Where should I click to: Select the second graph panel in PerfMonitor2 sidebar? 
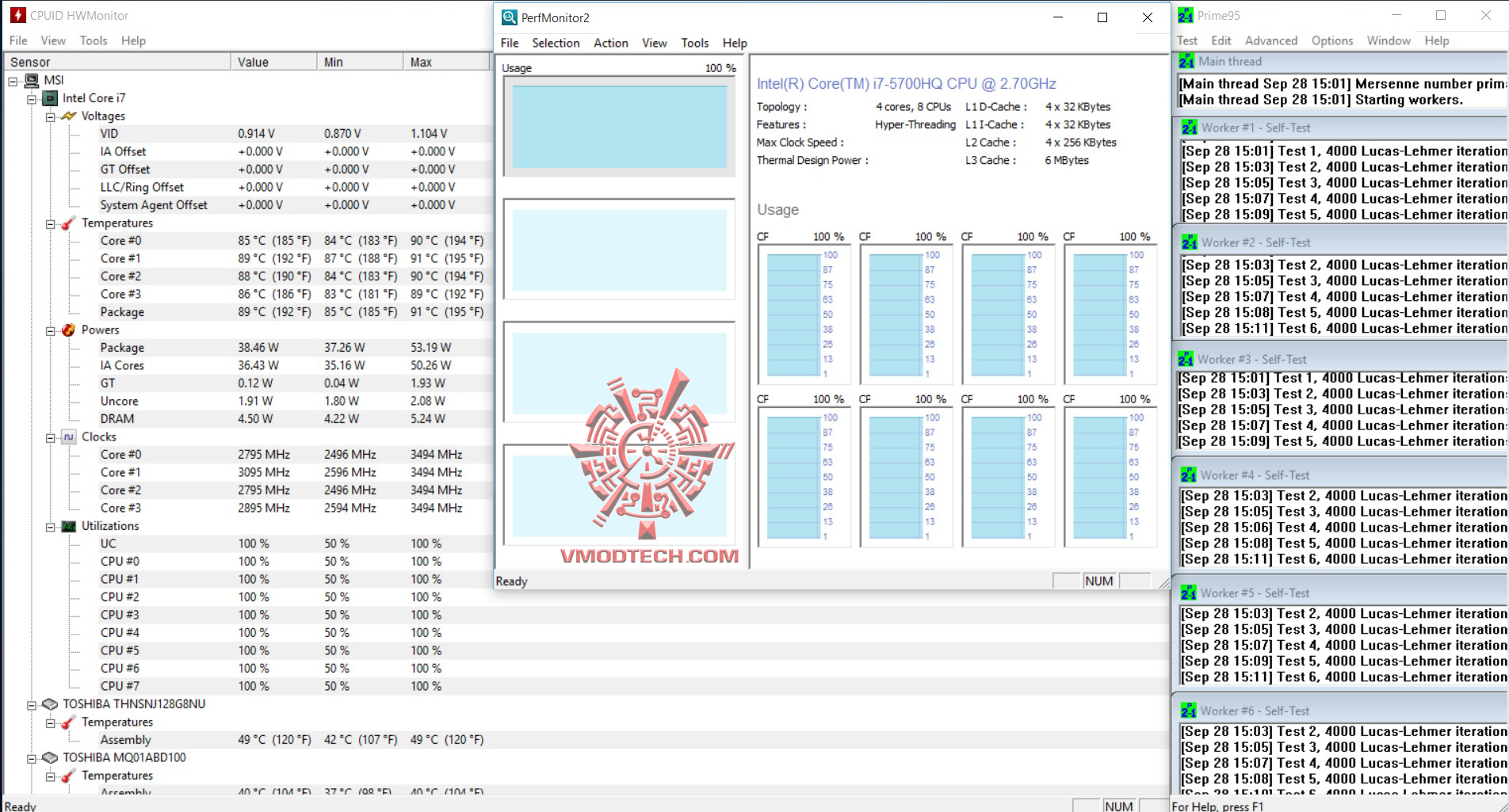click(619, 248)
